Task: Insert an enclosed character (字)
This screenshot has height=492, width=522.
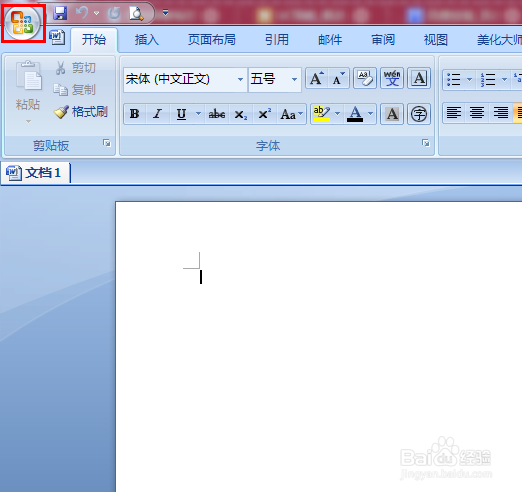Action: pos(419,114)
